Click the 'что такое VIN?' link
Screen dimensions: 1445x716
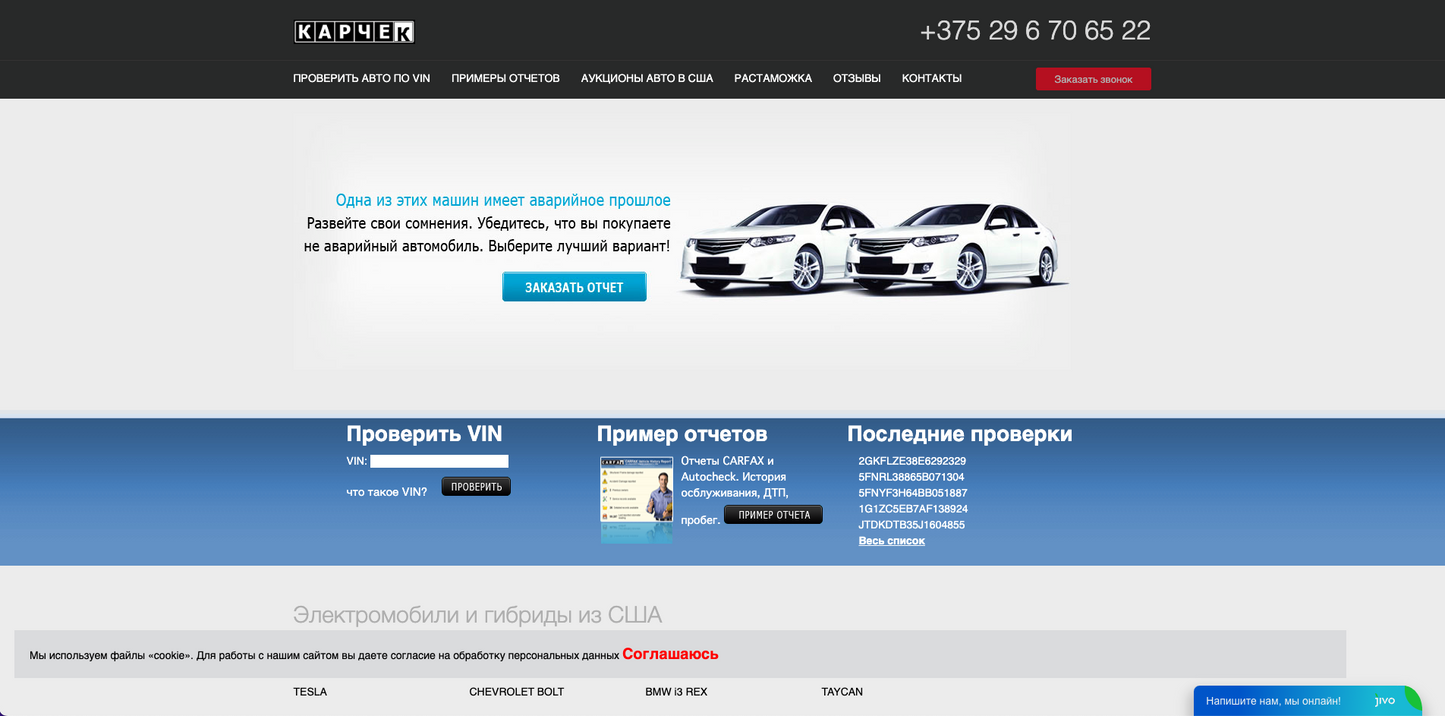click(x=386, y=491)
